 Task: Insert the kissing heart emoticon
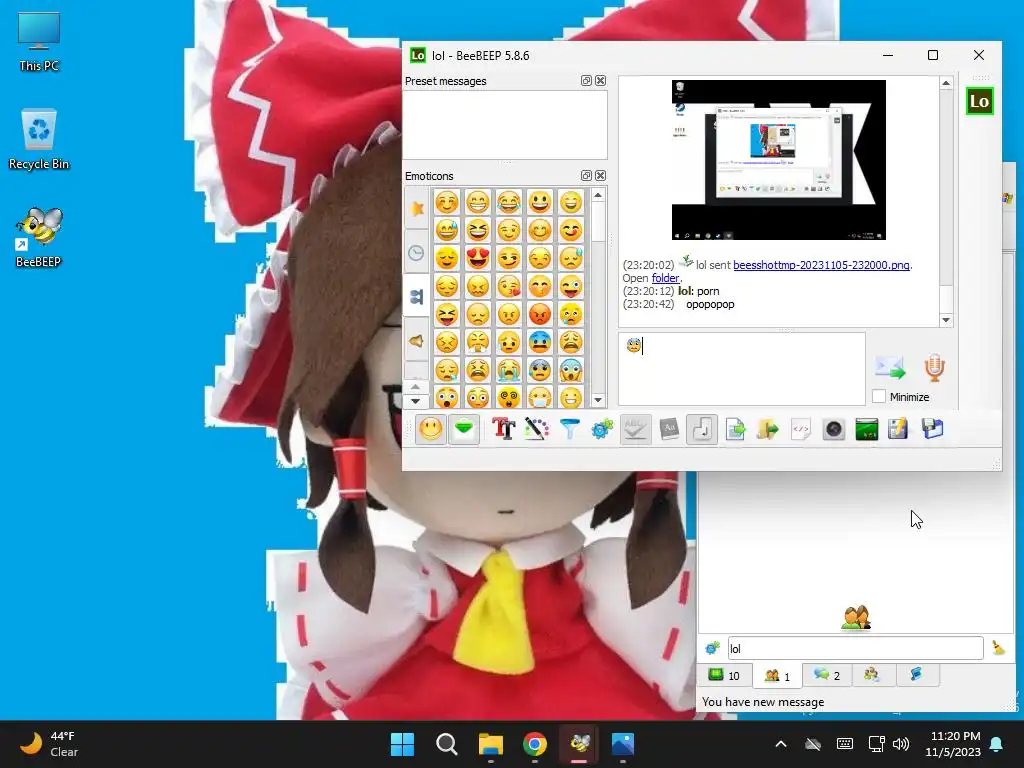(508, 286)
